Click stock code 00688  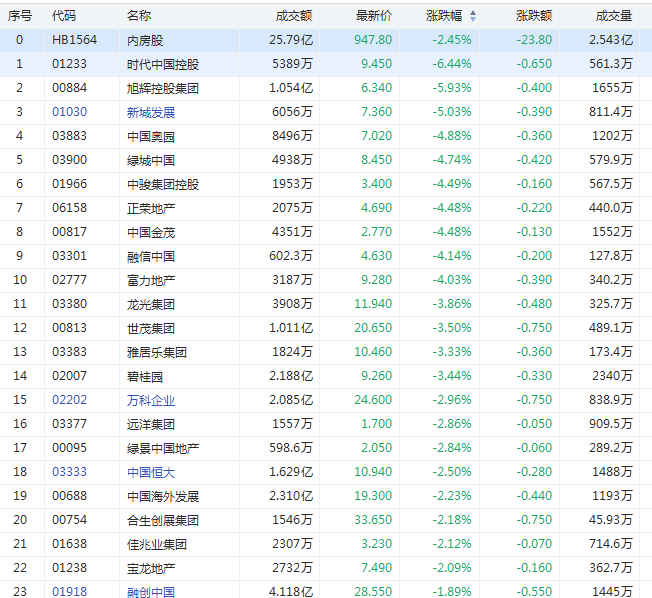point(69,496)
